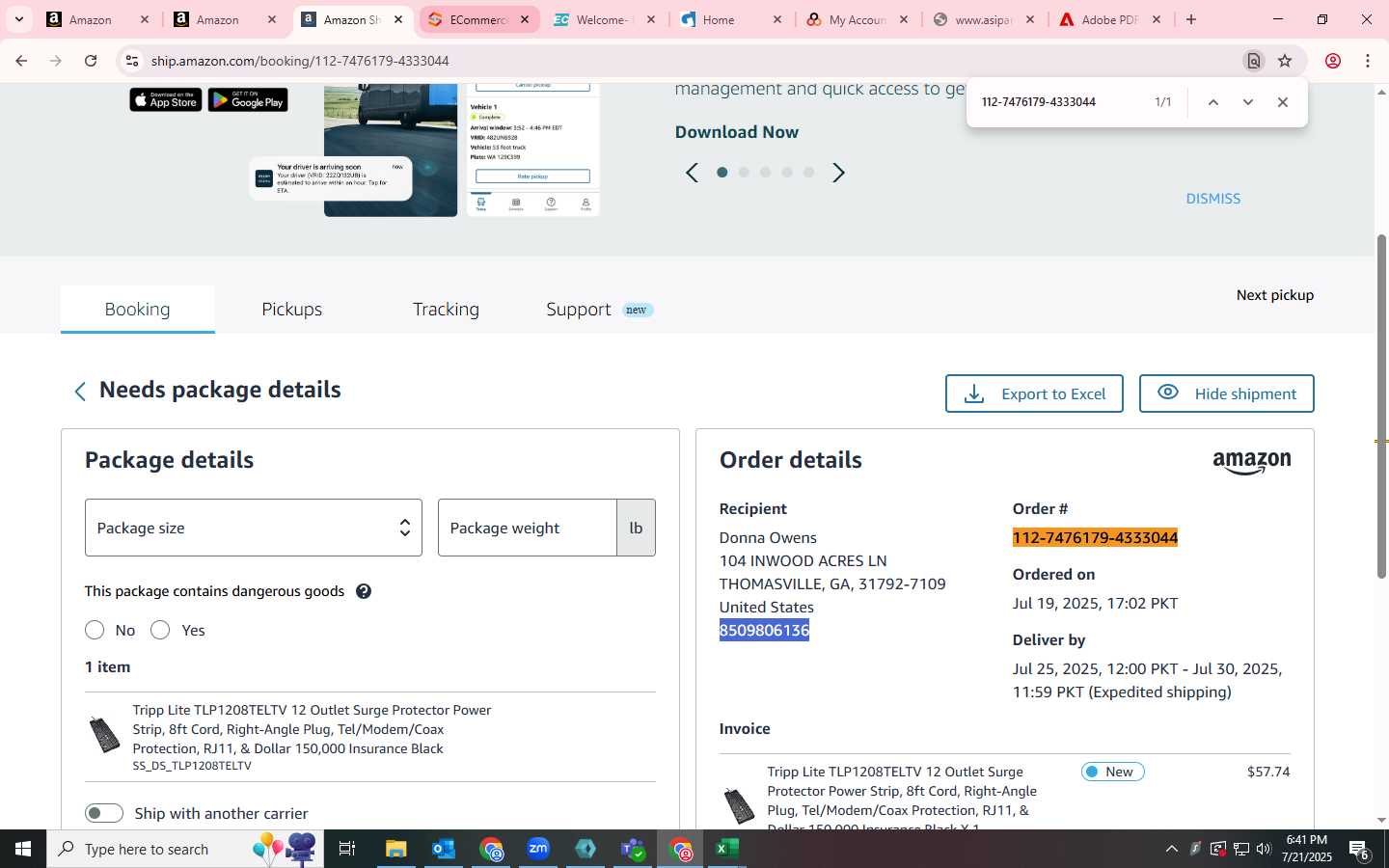This screenshot has width=1389, height=868.
Task: Switch to the Pickups tab
Action: tap(292, 310)
